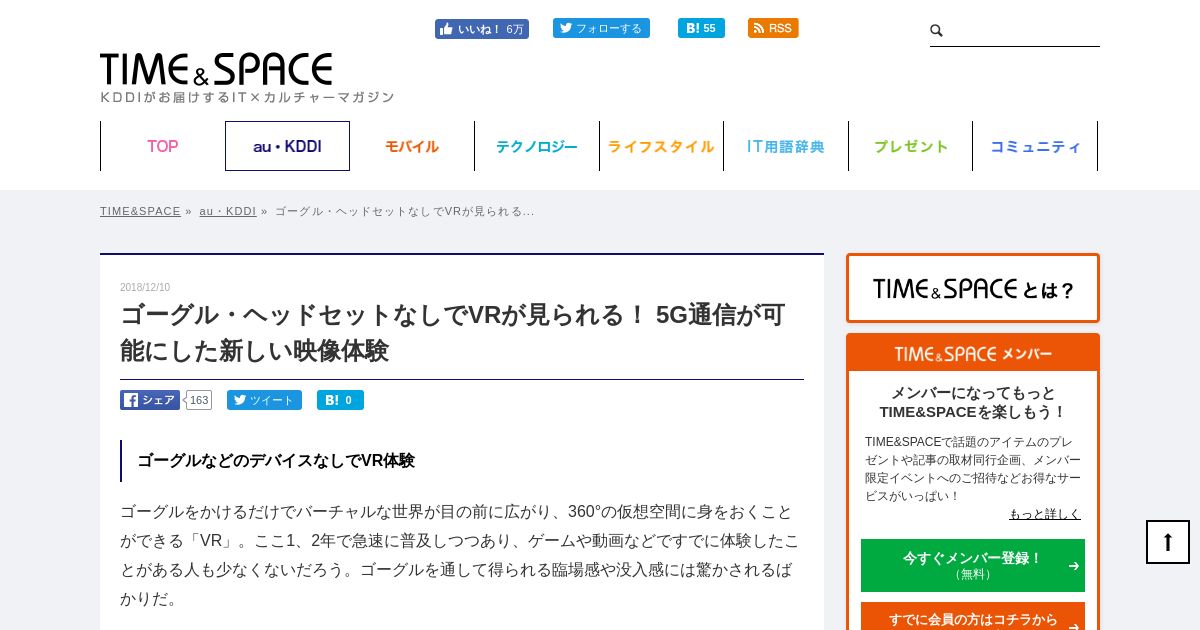This screenshot has width=1200, height=630.
Task: Click the TIME&SPACE breadcrumb link
Action: click(140, 211)
